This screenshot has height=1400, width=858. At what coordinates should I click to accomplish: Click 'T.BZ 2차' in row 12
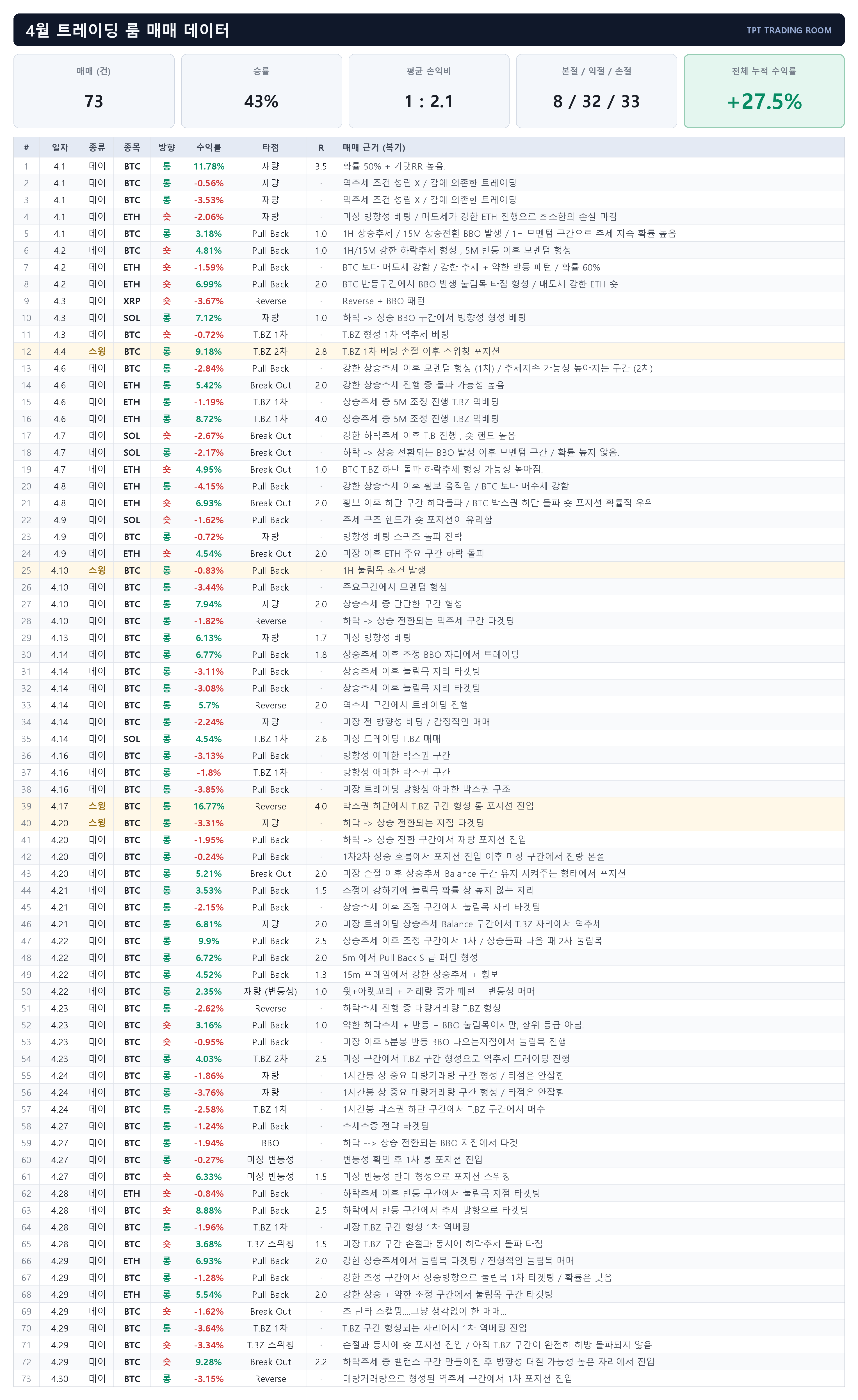tap(270, 352)
